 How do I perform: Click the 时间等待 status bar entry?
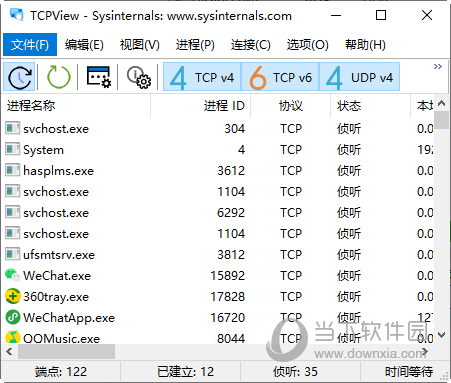click(409, 371)
